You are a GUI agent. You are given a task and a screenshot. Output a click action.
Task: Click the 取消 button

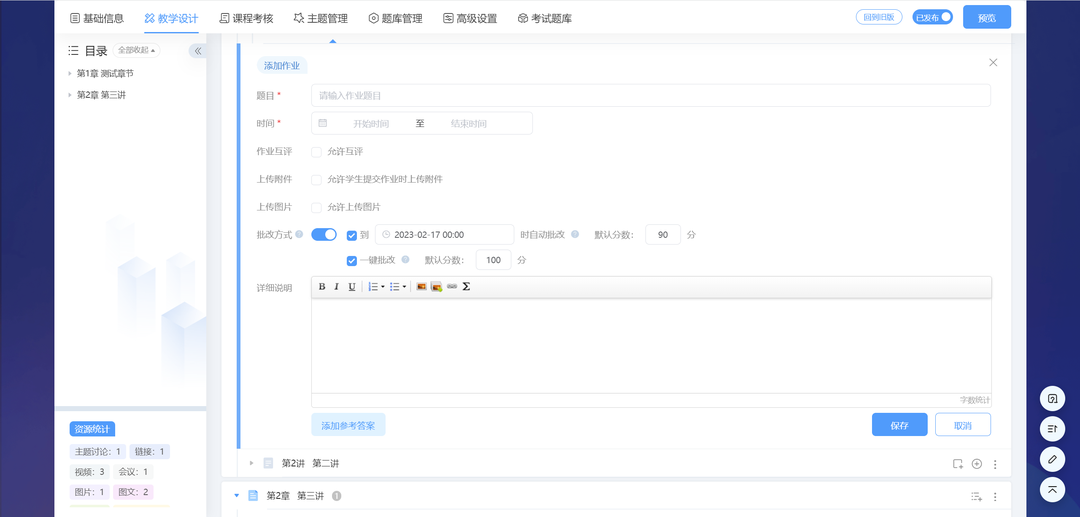[x=963, y=425]
